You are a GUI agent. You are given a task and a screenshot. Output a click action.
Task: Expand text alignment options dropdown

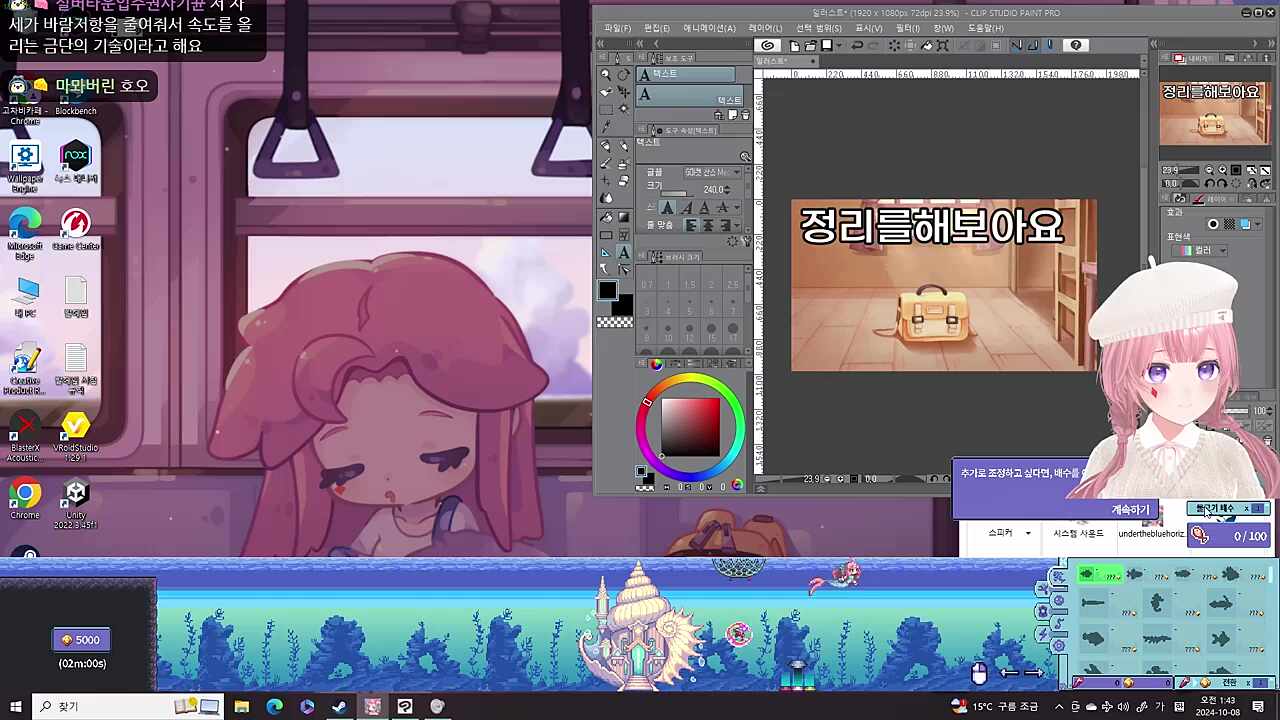pyautogui.click(x=737, y=225)
